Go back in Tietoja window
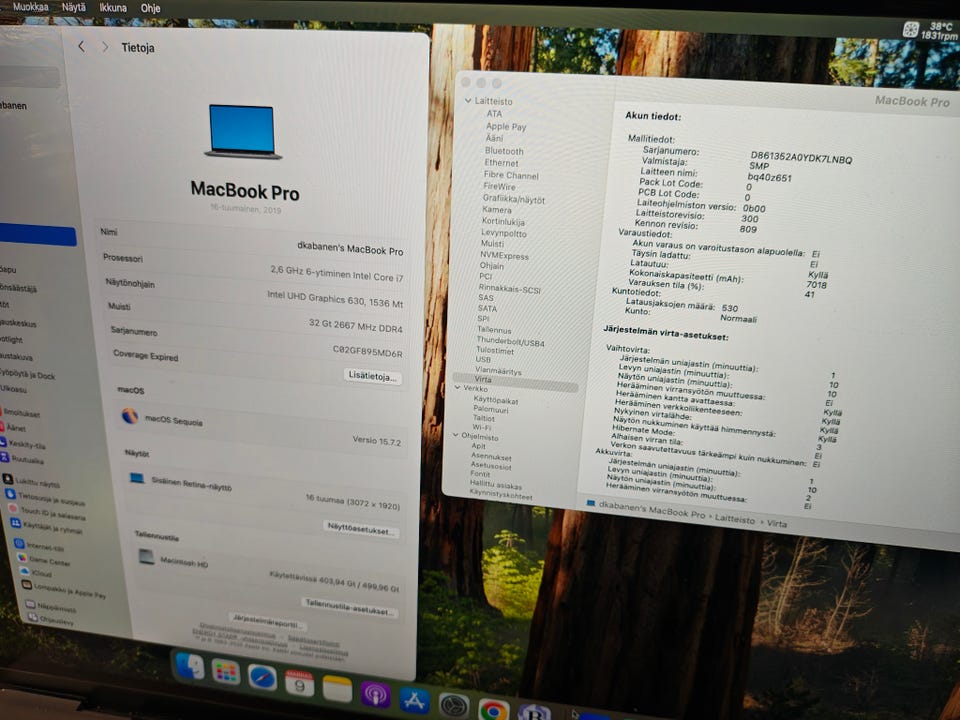The width and height of the screenshot is (960, 720). point(81,46)
